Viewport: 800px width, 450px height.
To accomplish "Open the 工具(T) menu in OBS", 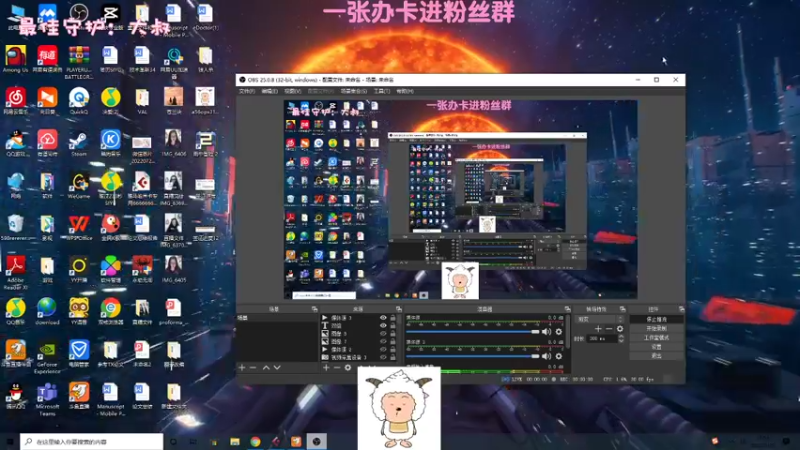I will click(382, 91).
